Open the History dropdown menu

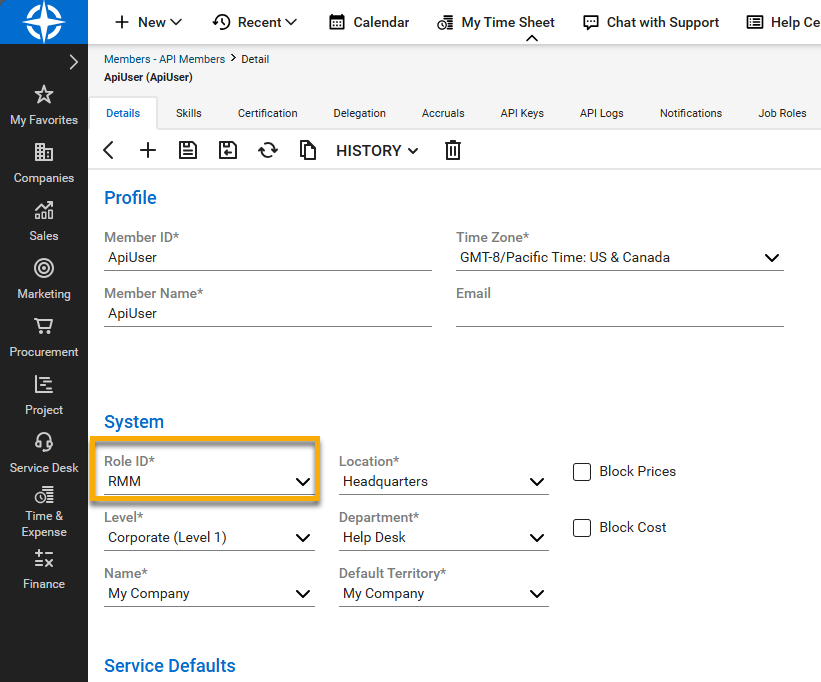[x=377, y=150]
